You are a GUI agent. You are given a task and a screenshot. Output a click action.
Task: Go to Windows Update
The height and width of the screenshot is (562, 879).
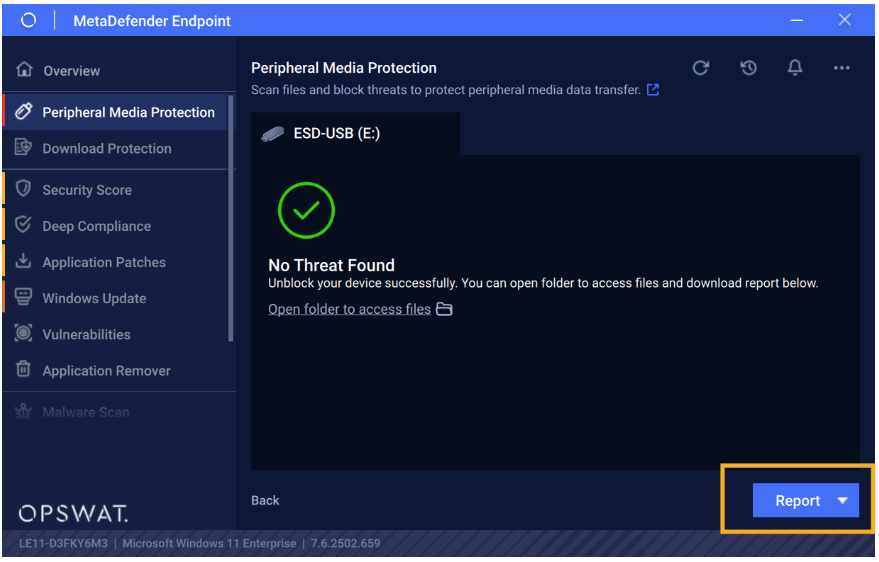point(115,299)
